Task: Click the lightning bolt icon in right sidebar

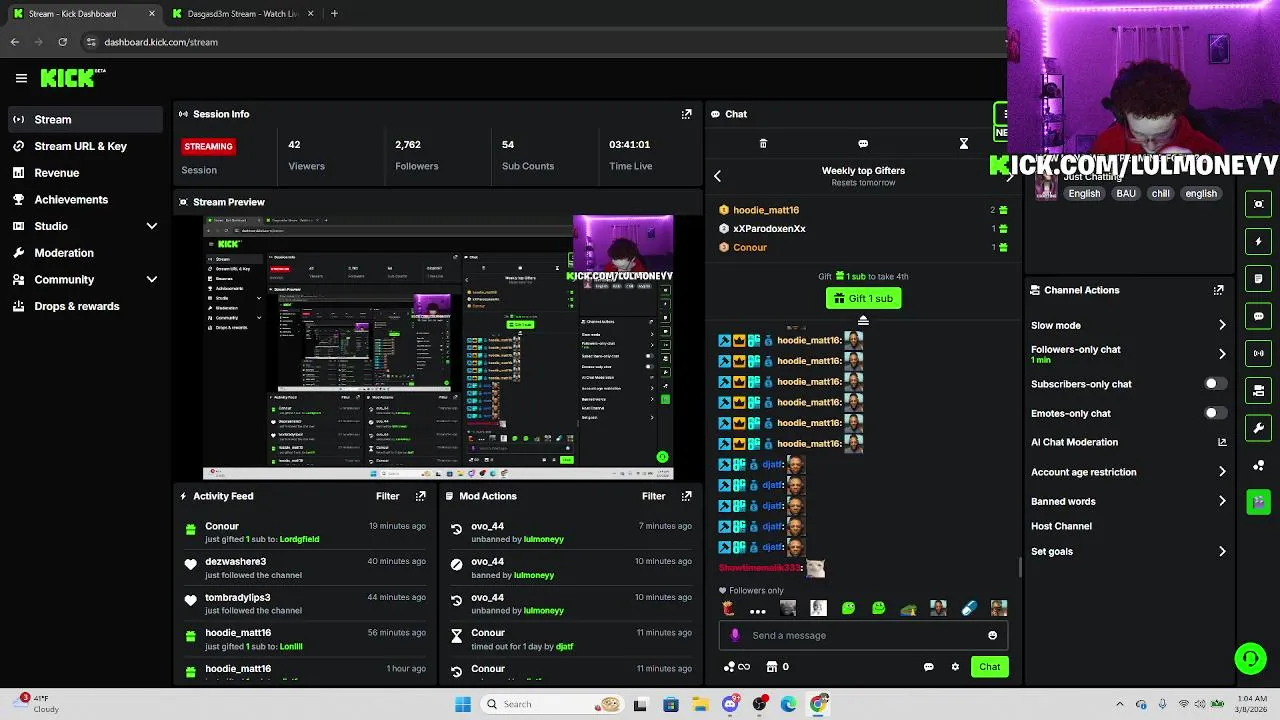Action: (1259, 241)
